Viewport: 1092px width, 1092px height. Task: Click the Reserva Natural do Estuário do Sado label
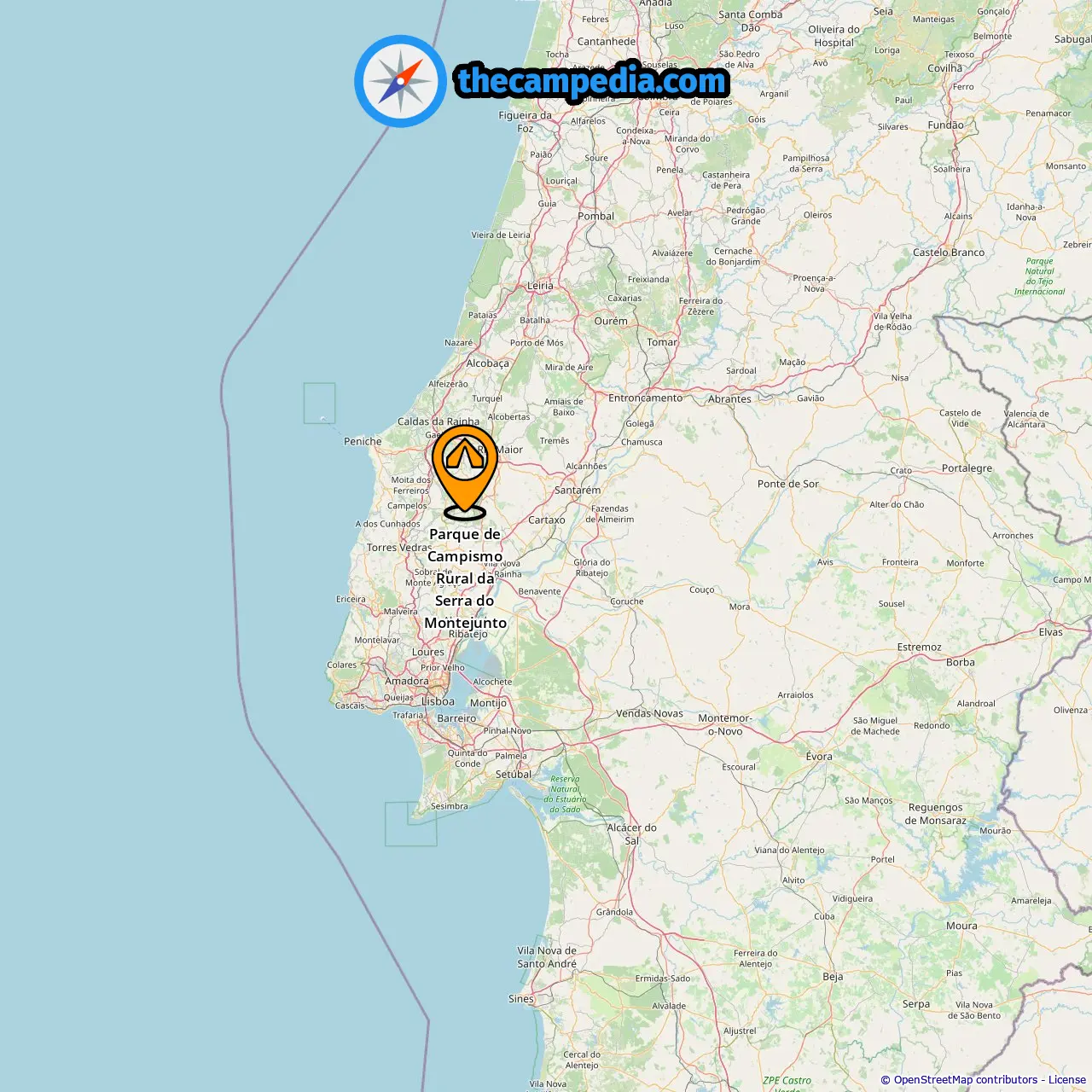[565, 794]
